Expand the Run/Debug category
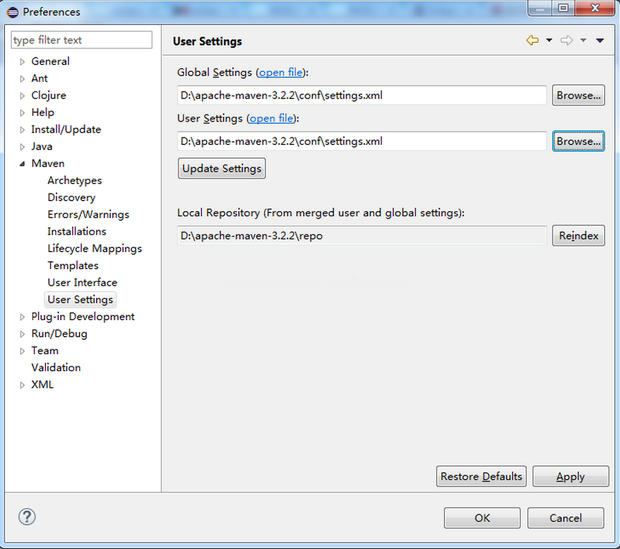Screen dimensions: 620x549 coord(22,334)
